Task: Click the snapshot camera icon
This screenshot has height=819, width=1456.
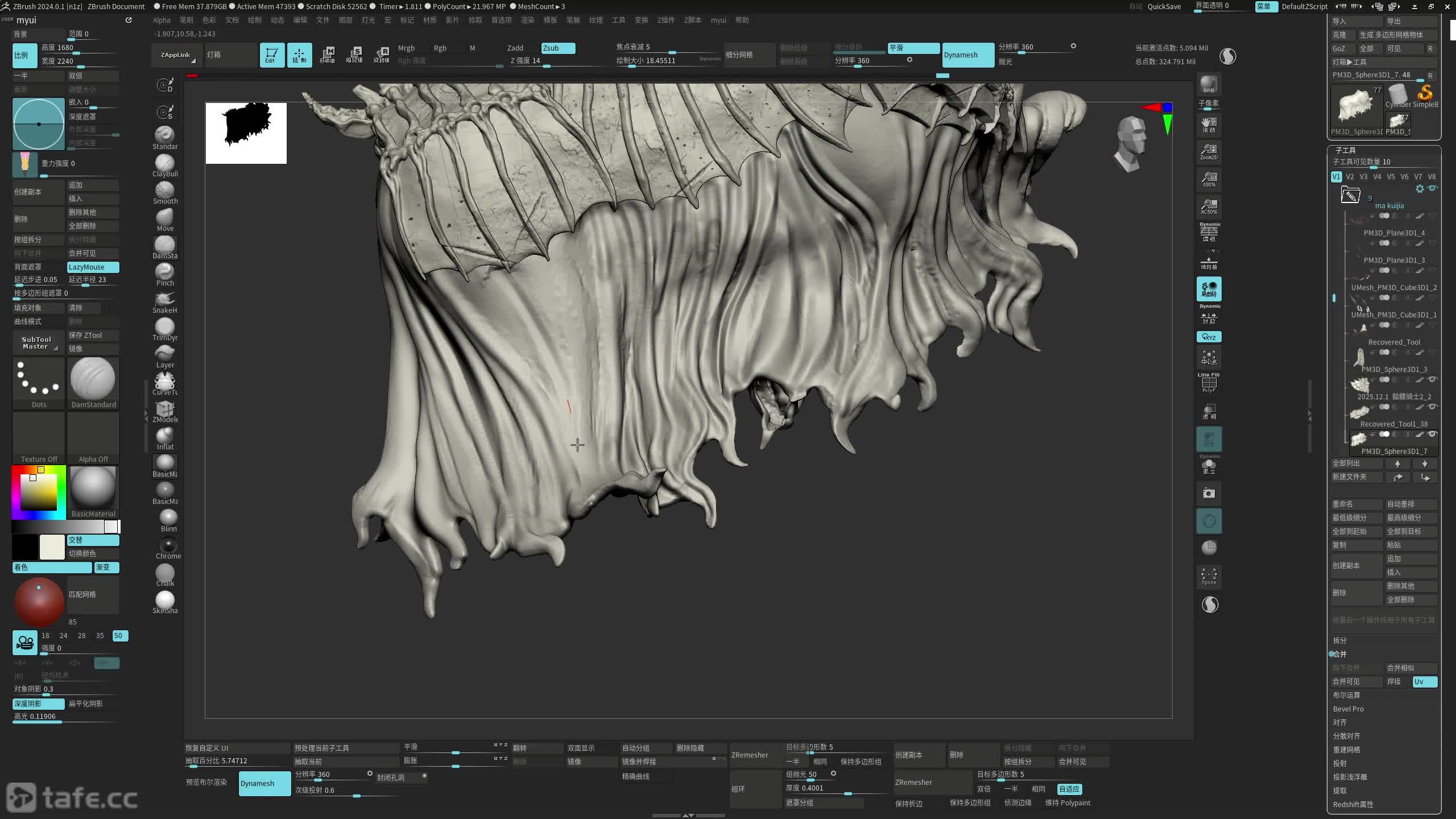Action: pos(1209,493)
